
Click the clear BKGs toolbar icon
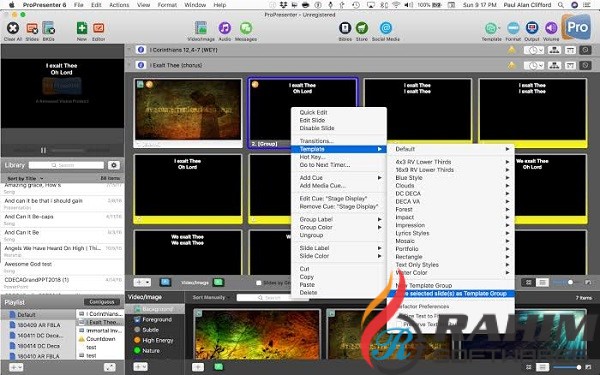pyautogui.click(x=48, y=28)
